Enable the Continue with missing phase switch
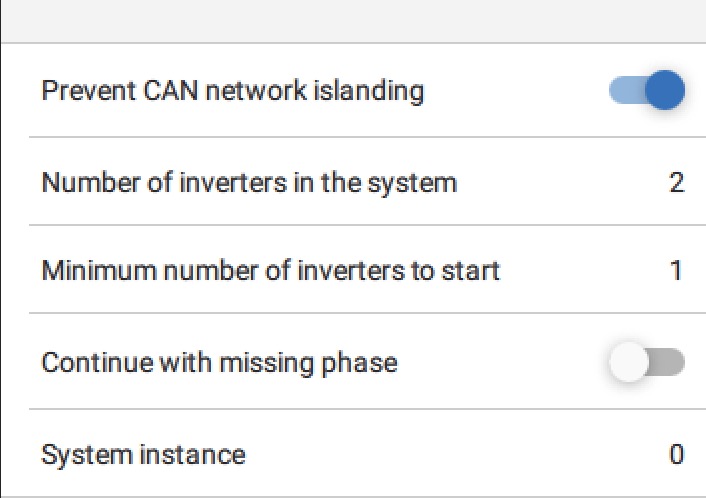706x498 pixels. (646, 362)
